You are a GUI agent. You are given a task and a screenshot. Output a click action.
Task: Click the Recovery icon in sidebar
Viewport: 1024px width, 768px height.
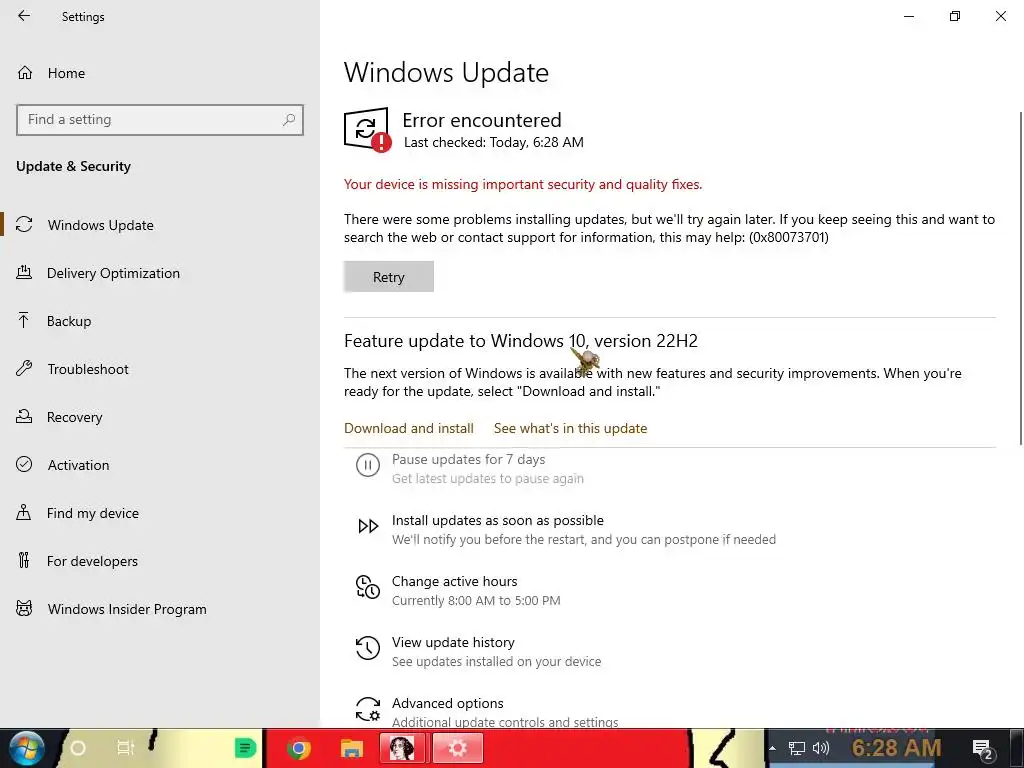point(24,416)
